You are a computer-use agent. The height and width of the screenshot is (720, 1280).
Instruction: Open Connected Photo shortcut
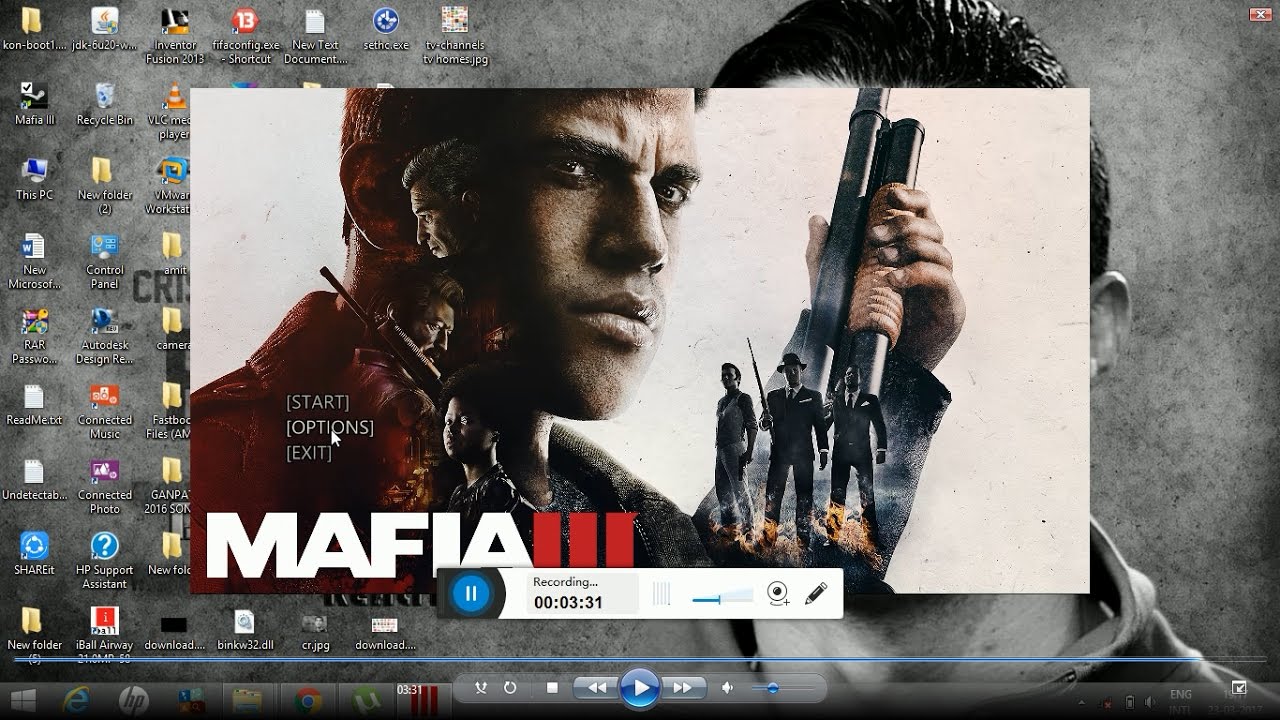point(104,486)
